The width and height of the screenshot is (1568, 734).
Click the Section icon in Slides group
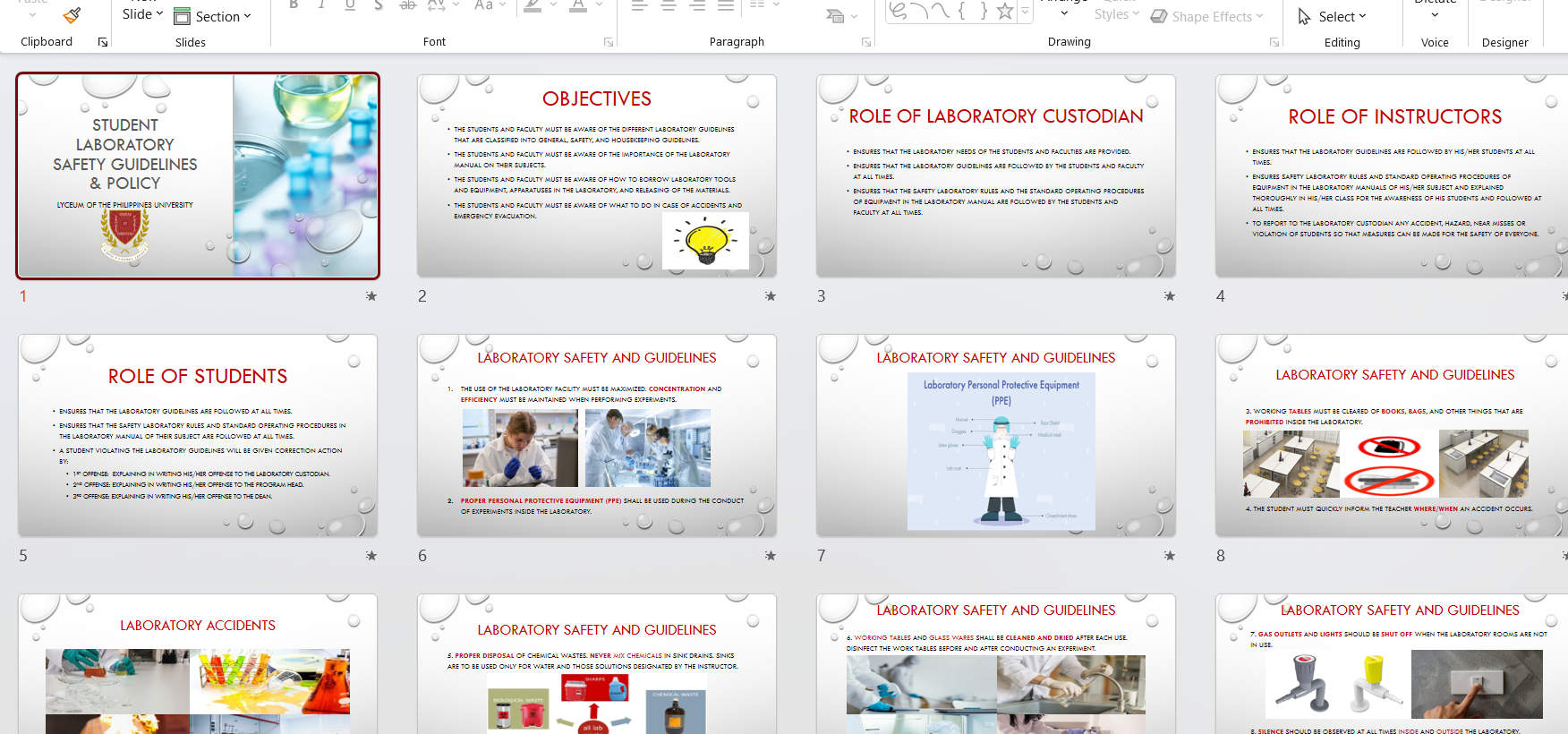tap(182, 16)
